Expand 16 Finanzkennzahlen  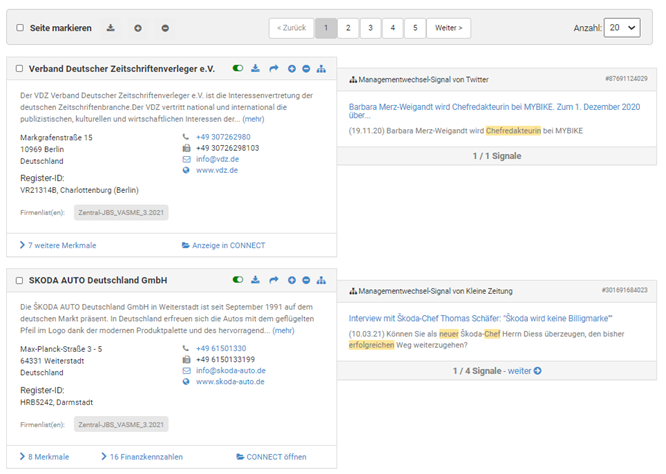[x=142, y=457]
